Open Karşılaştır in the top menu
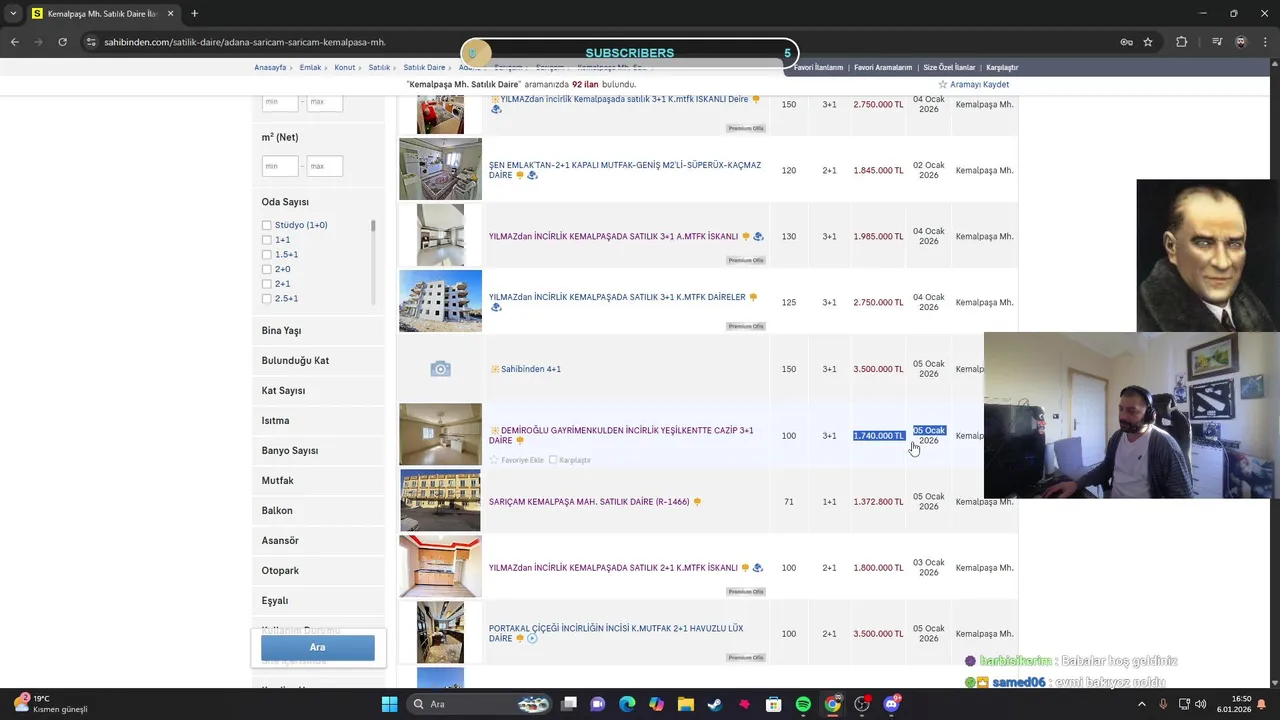 [x=1002, y=68]
